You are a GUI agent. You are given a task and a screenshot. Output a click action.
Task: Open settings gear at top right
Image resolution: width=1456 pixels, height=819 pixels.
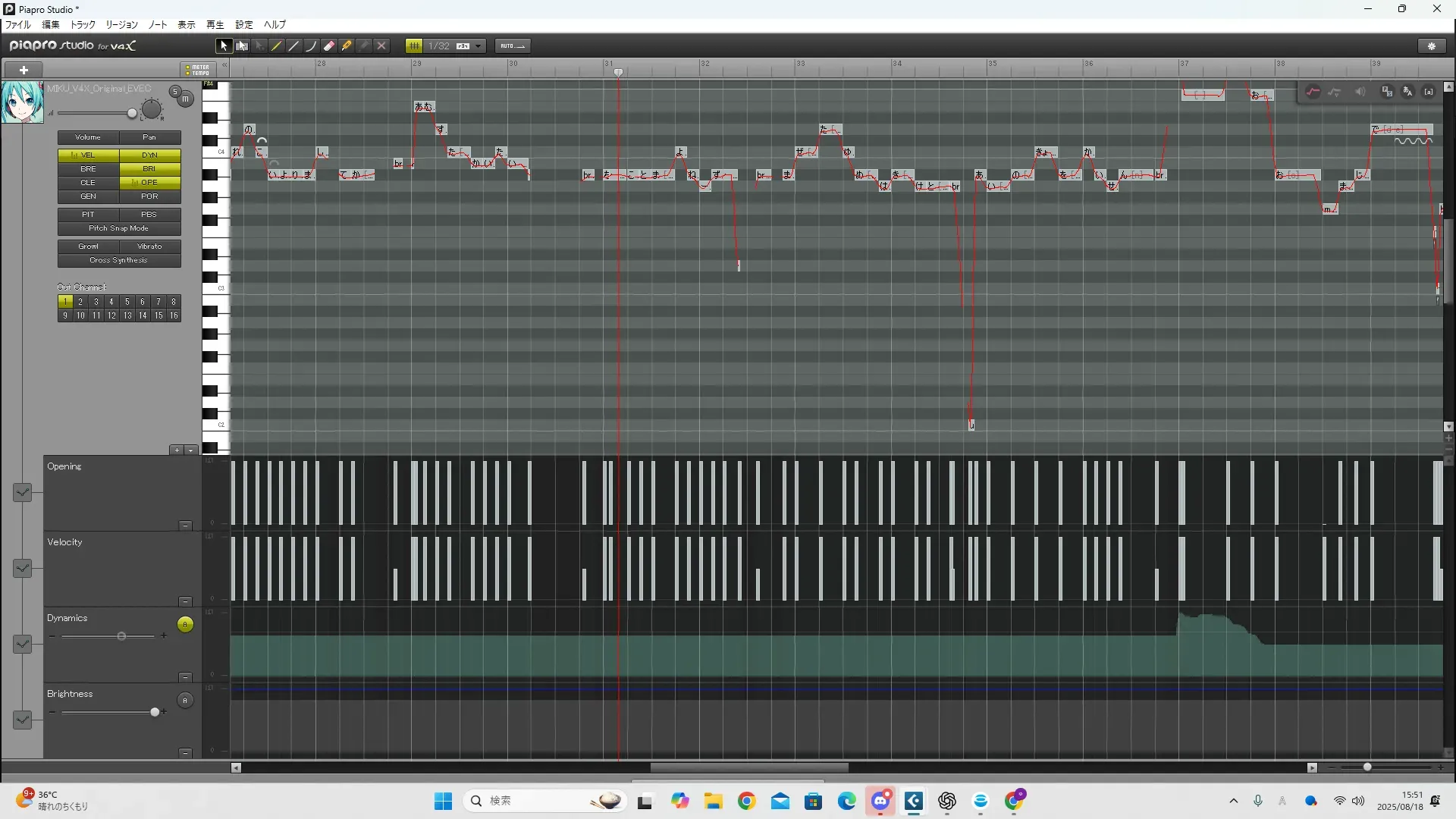click(1432, 46)
